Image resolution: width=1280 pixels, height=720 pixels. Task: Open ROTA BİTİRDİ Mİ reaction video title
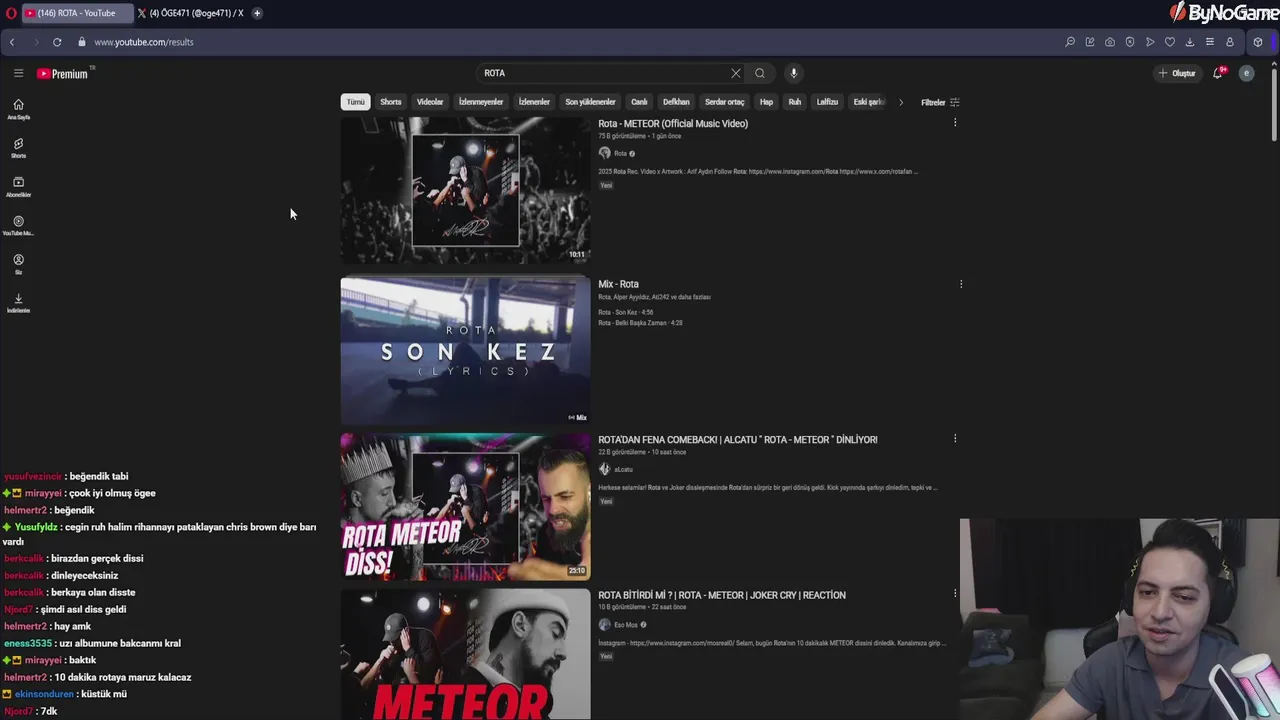tap(722, 595)
